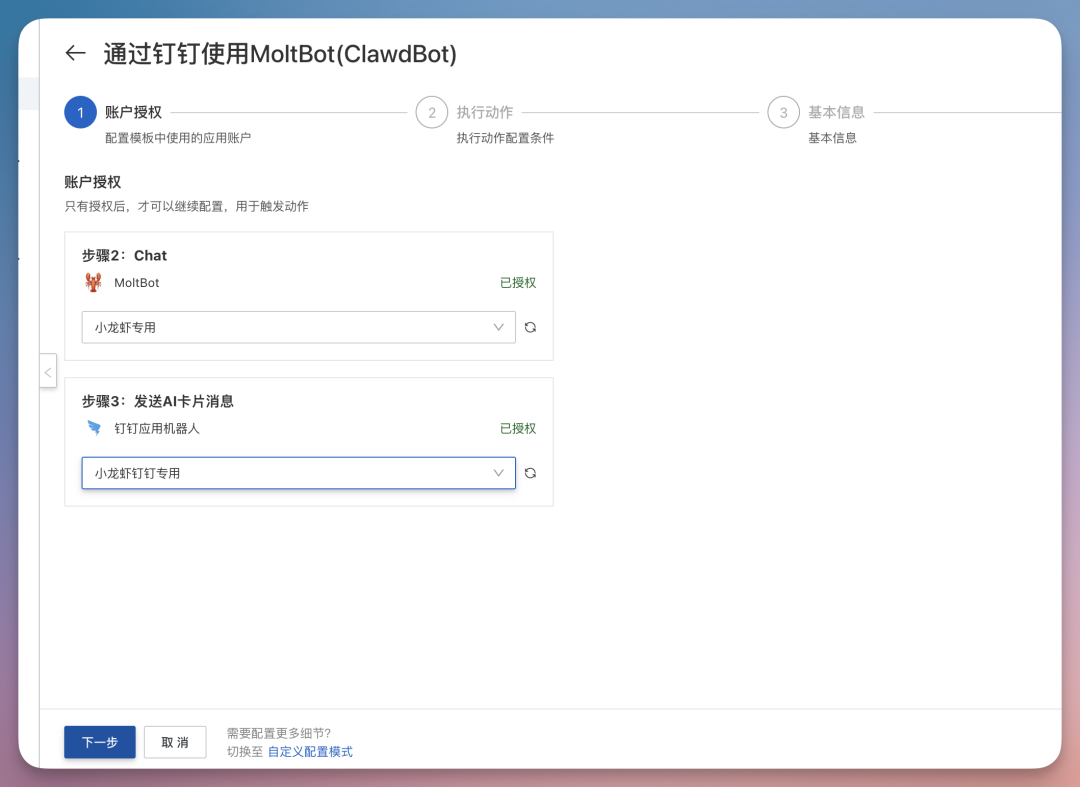Image resolution: width=1080 pixels, height=787 pixels.
Task: Collapse the panel using the left edge chevron
Action: click(48, 371)
